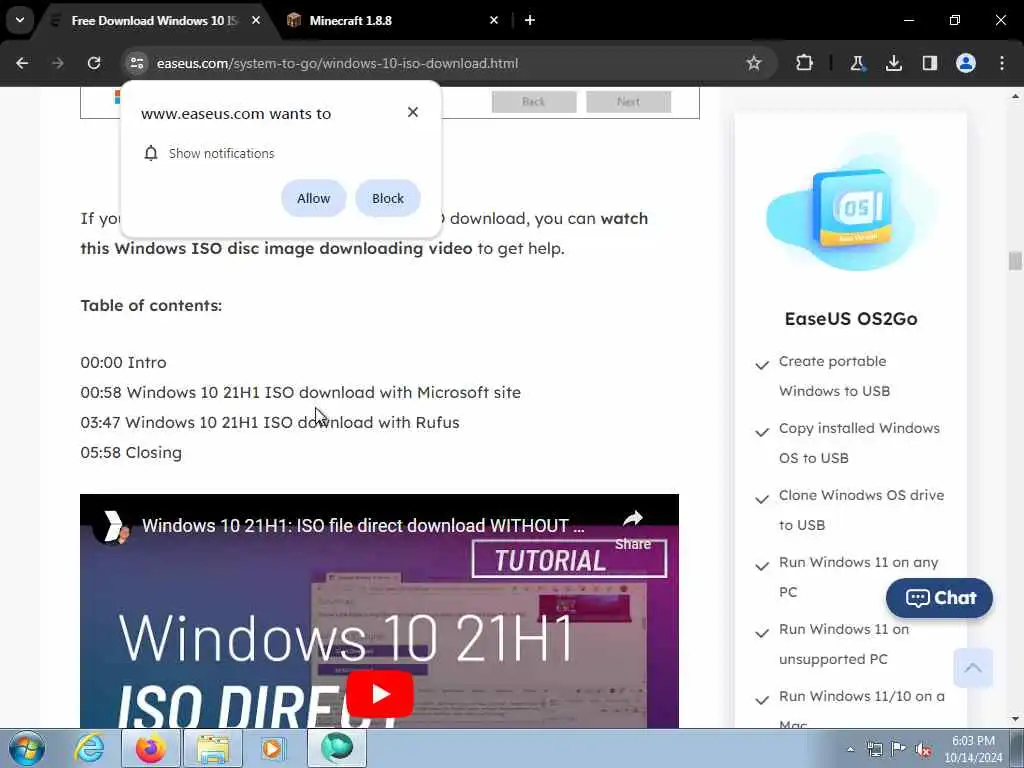This screenshot has height=768, width=1024.
Task: Open Chrome profile avatar
Action: (966, 63)
